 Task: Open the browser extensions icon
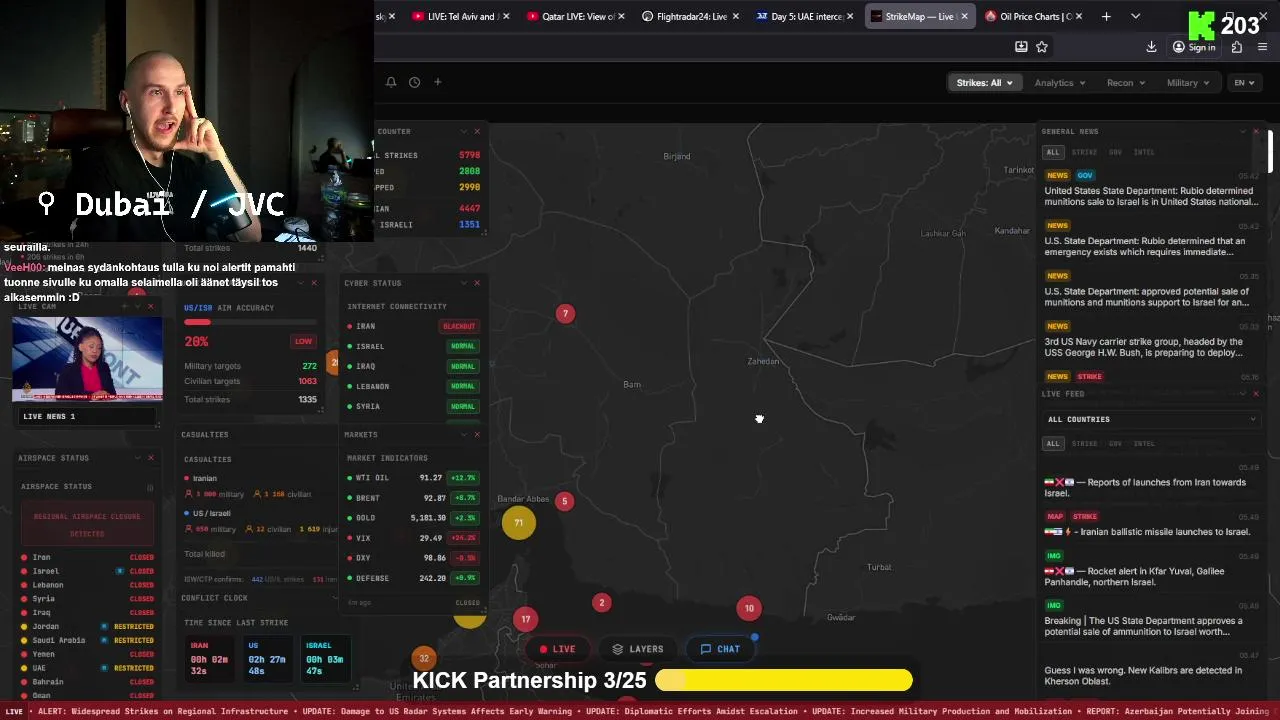pos(1237,47)
